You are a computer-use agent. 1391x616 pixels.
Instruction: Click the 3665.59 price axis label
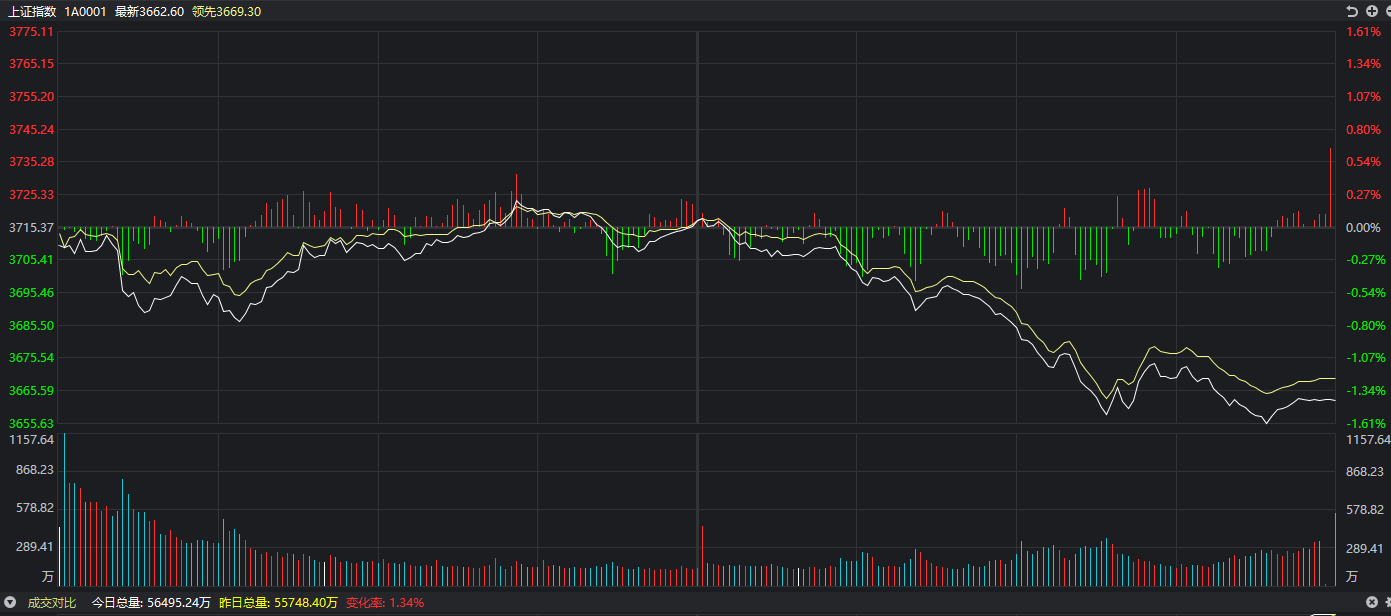31,390
